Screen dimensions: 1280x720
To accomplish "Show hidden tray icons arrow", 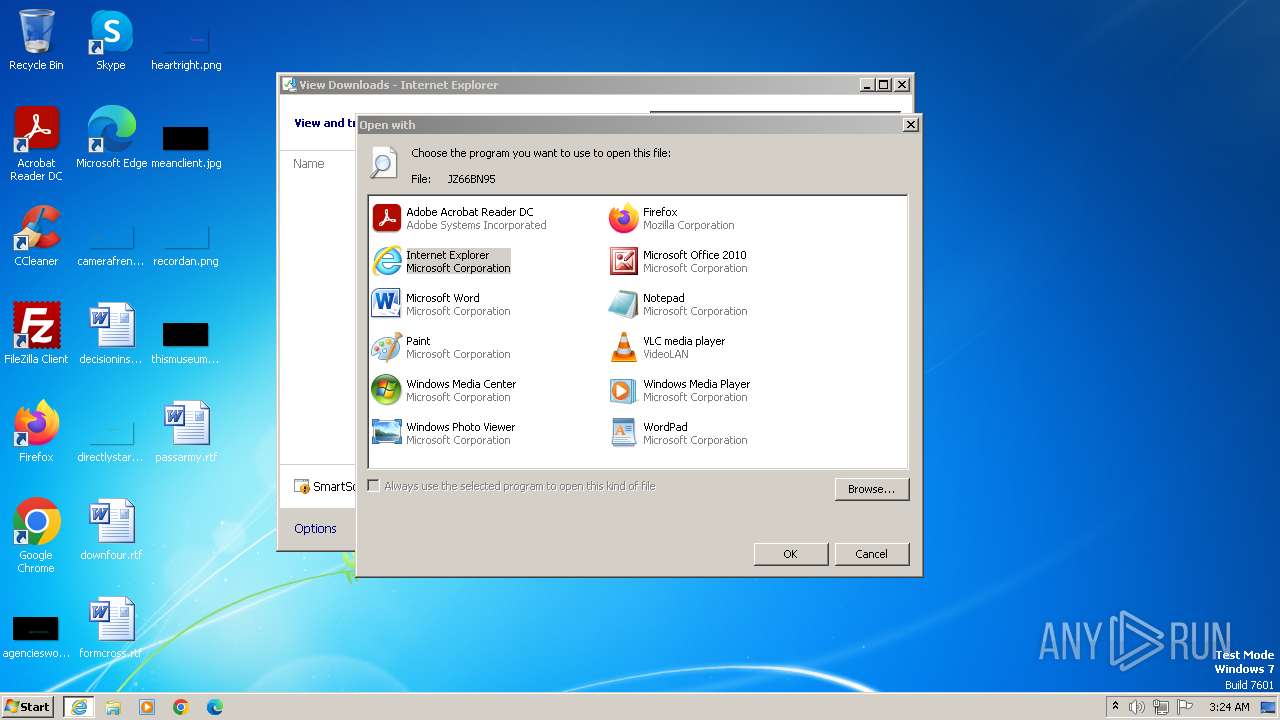I will [1115, 707].
